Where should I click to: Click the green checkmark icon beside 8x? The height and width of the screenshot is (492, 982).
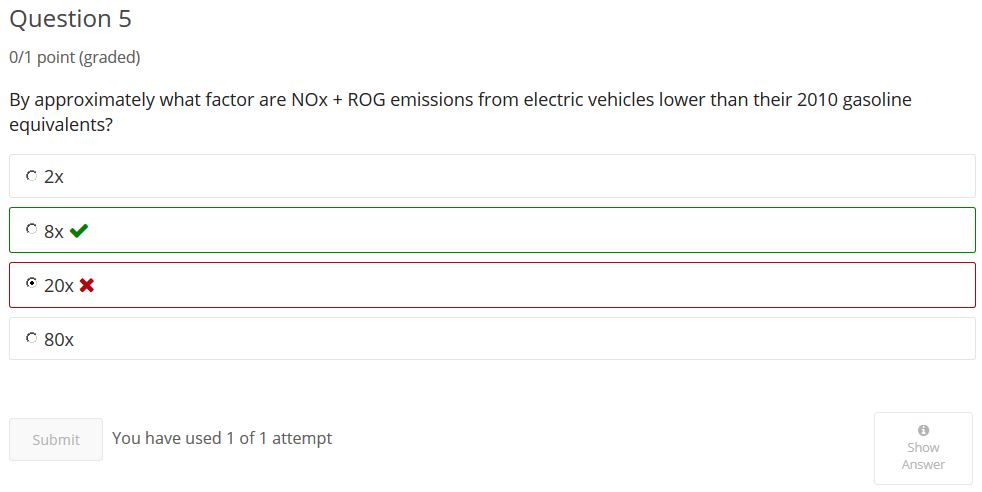point(79,231)
